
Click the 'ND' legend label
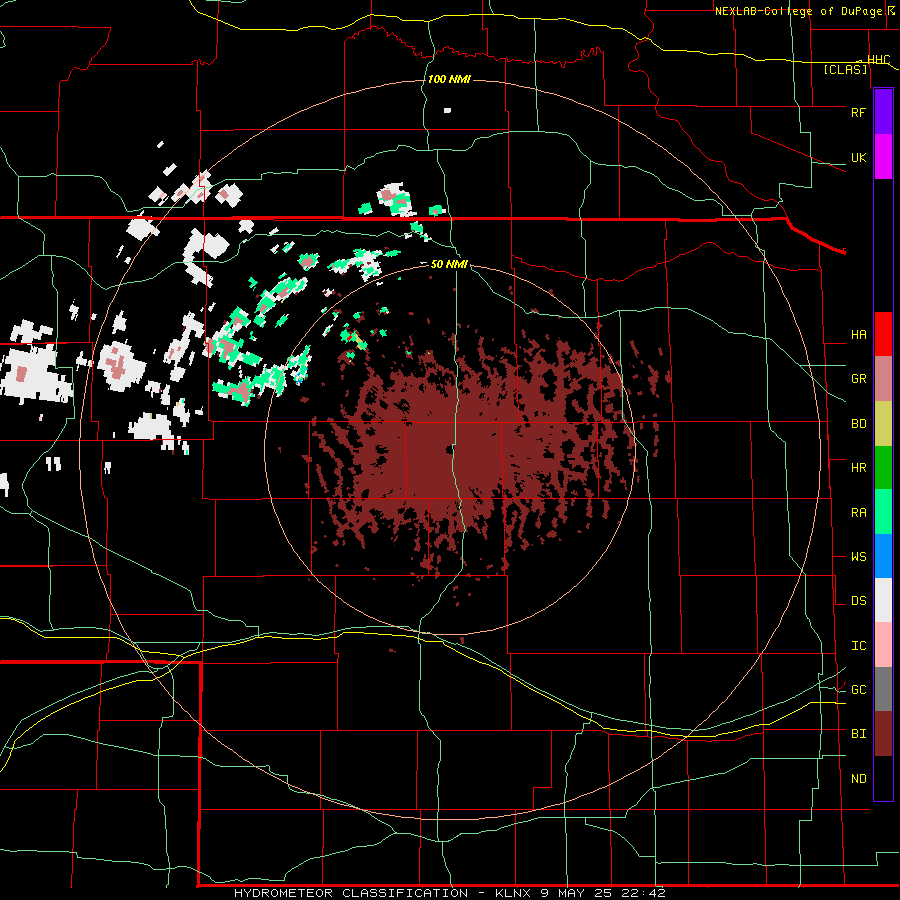point(858,779)
